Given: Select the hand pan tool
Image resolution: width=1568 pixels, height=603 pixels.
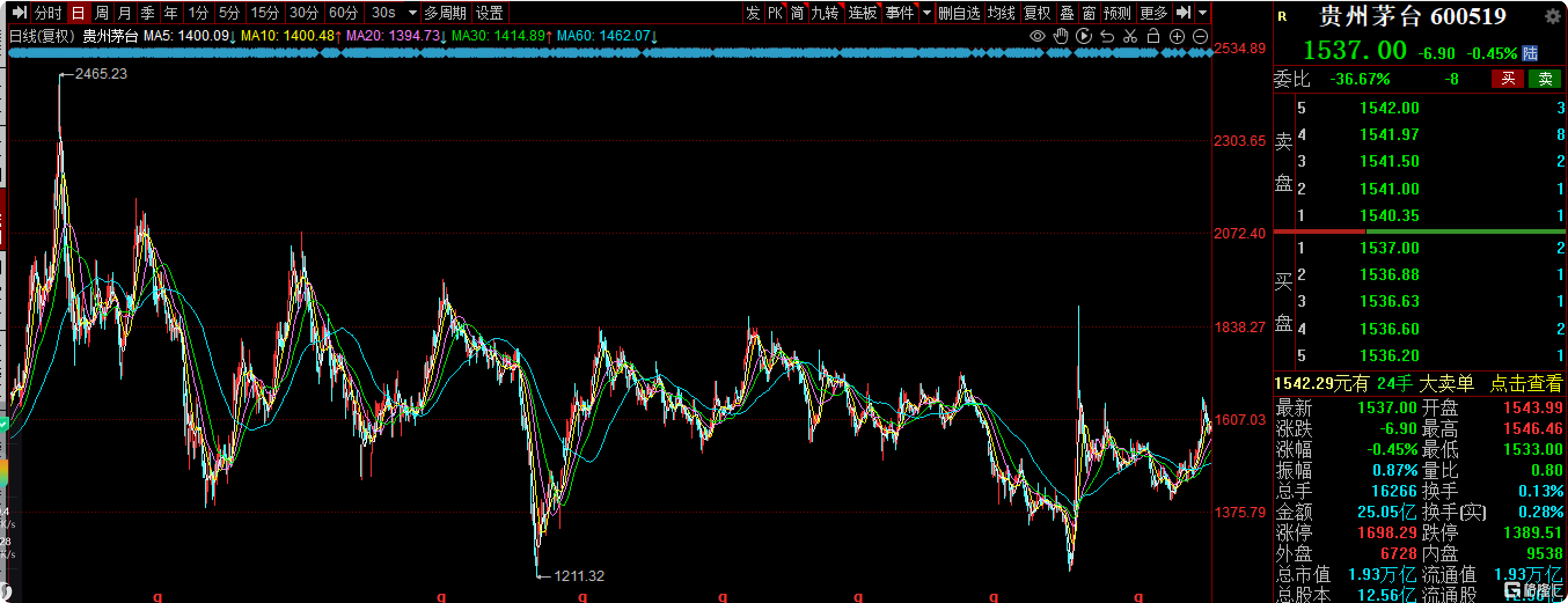Looking at the screenshot, I should point(1061,36).
